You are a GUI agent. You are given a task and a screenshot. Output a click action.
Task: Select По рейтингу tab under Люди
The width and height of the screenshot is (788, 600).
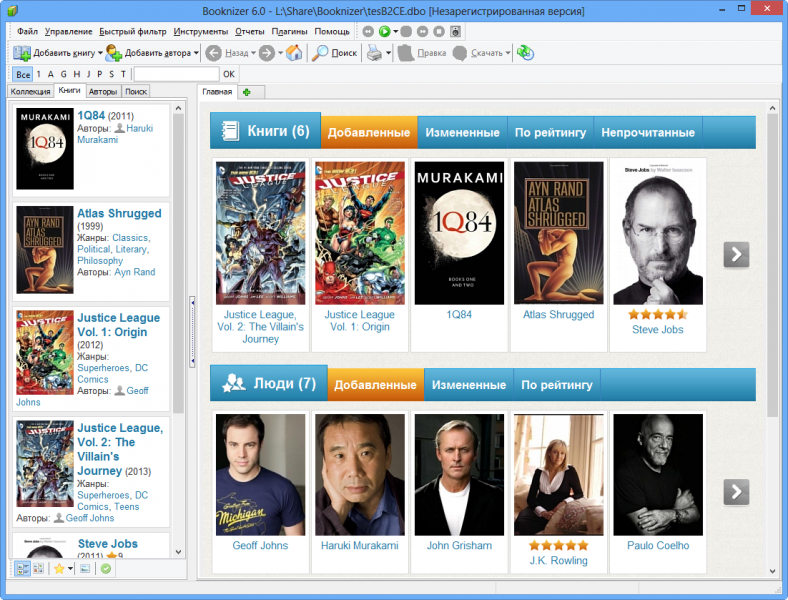pos(557,385)
